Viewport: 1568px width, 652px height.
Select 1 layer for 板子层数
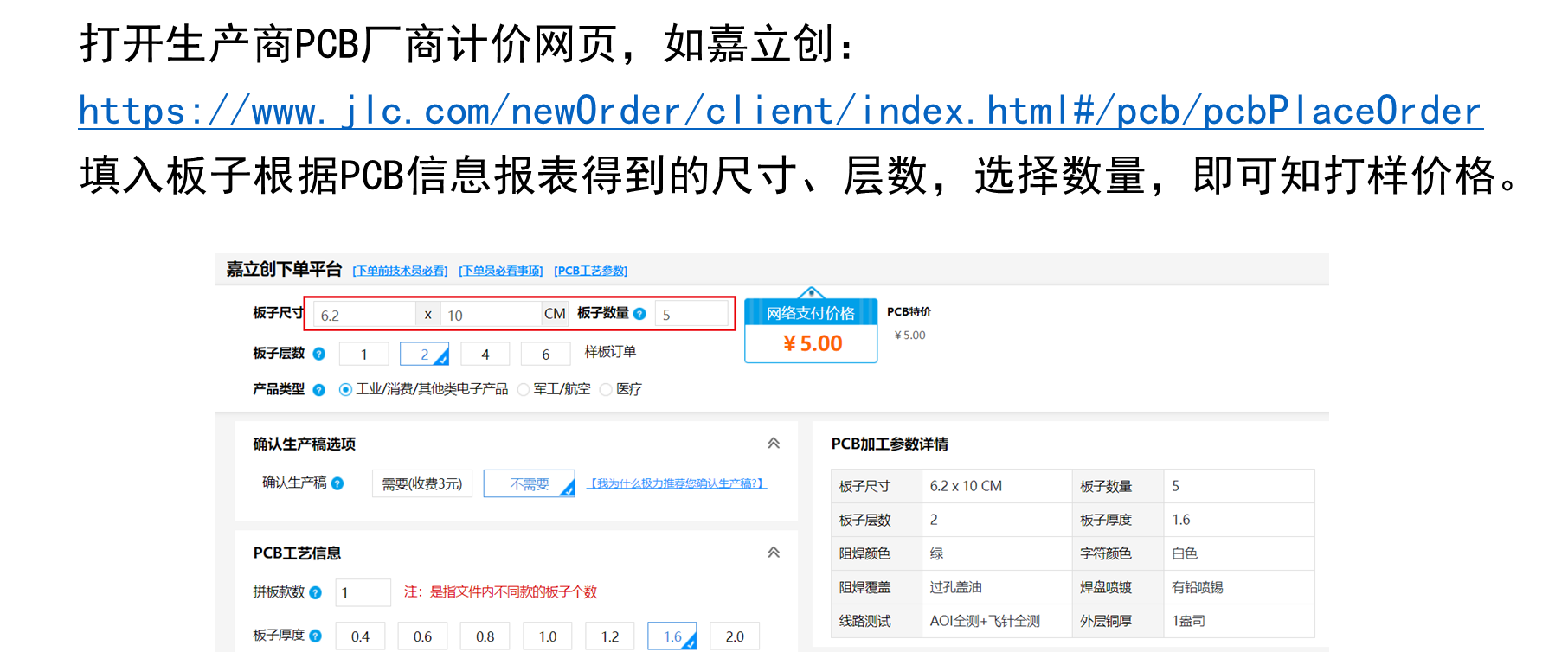click(364, 354)
